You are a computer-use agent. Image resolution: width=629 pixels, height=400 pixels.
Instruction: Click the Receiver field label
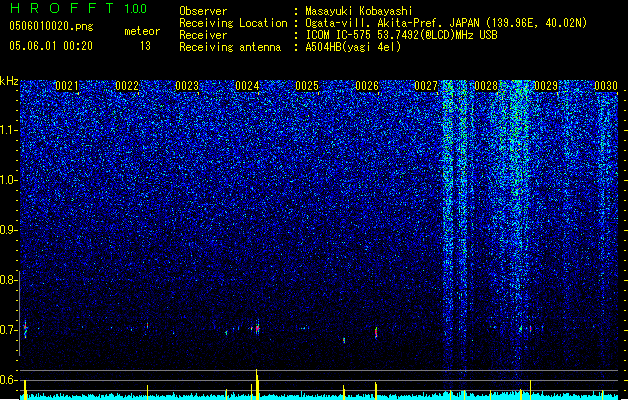[x=203, y=35]
